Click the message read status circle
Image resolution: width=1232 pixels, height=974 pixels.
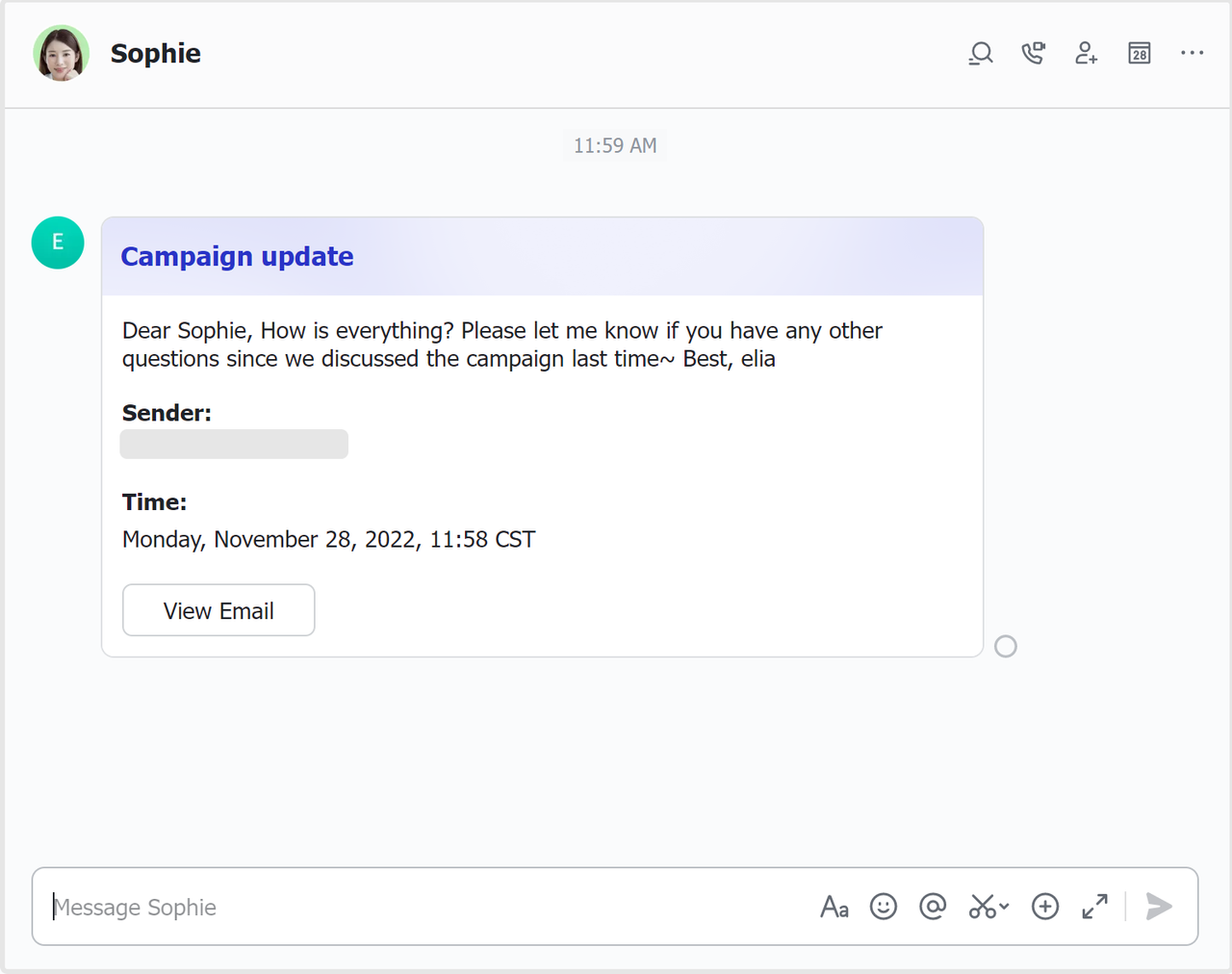coord(1006,647)
